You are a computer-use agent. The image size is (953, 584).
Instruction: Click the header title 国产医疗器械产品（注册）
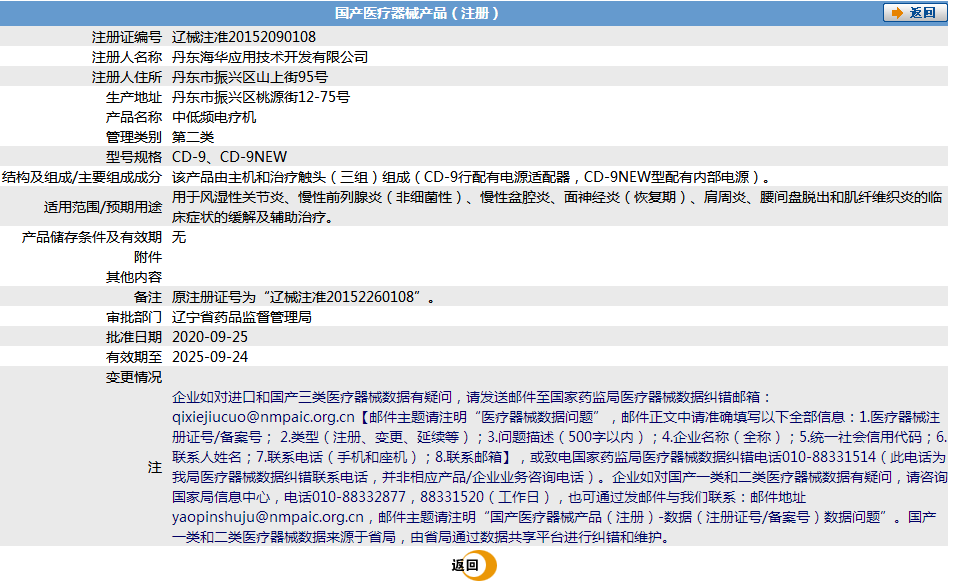click(417, 13)
